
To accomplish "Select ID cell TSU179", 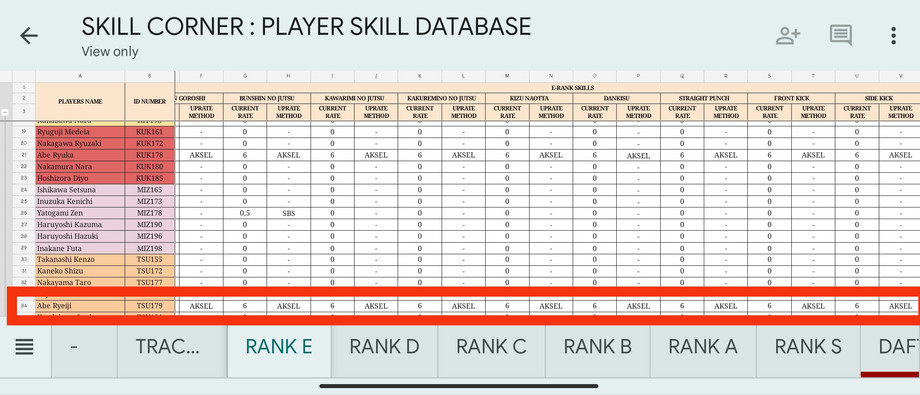I will pos(150,306).
